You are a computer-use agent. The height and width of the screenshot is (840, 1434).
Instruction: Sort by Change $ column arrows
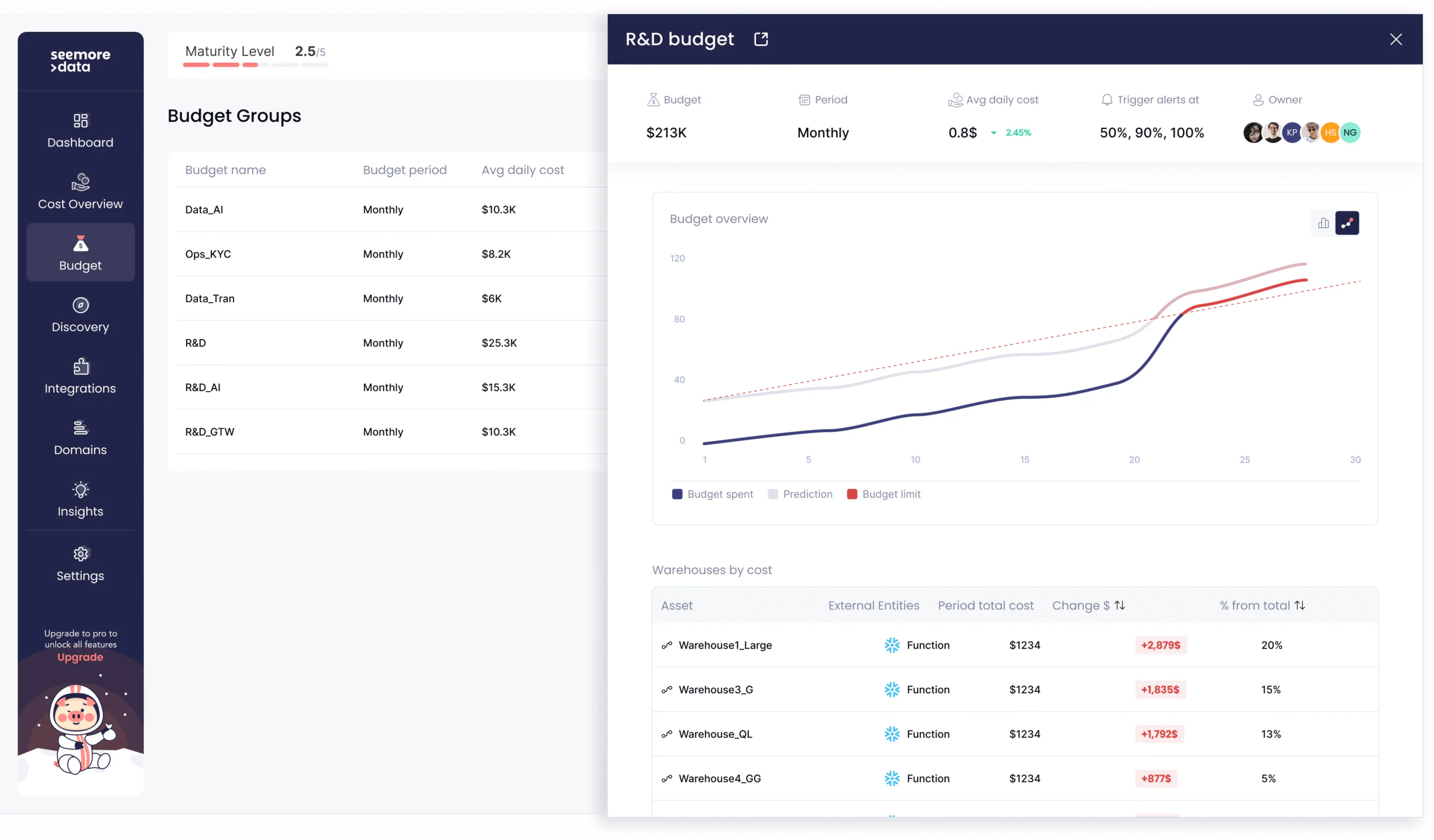click(x=1119, y=605)
